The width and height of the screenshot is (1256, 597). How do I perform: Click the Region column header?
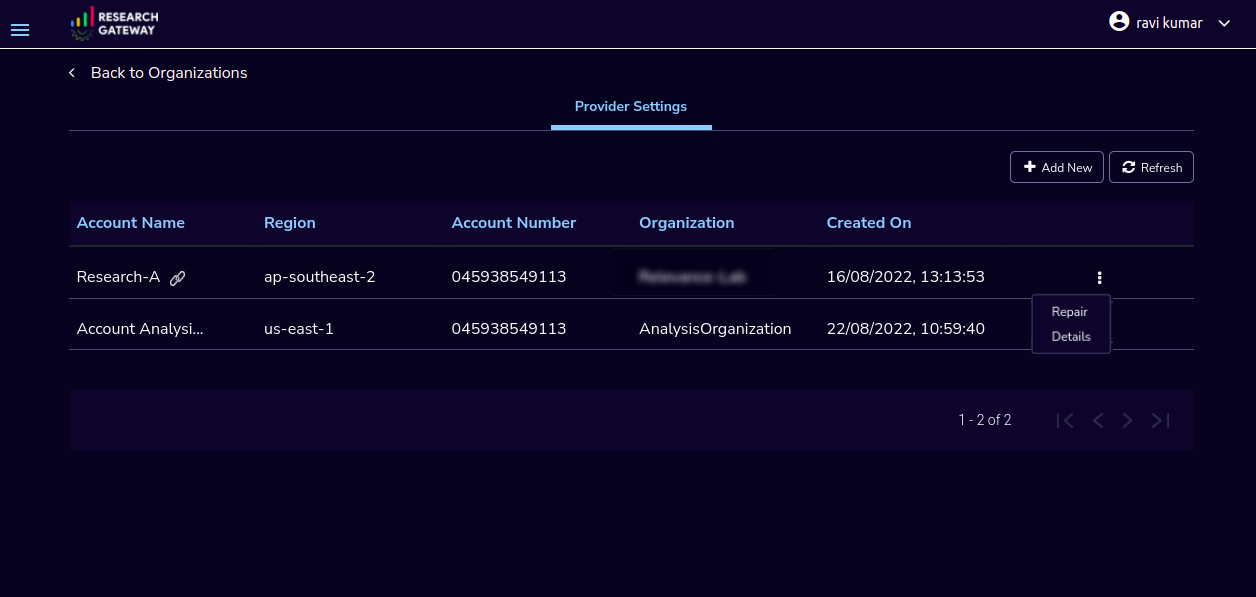pos(290,223)
